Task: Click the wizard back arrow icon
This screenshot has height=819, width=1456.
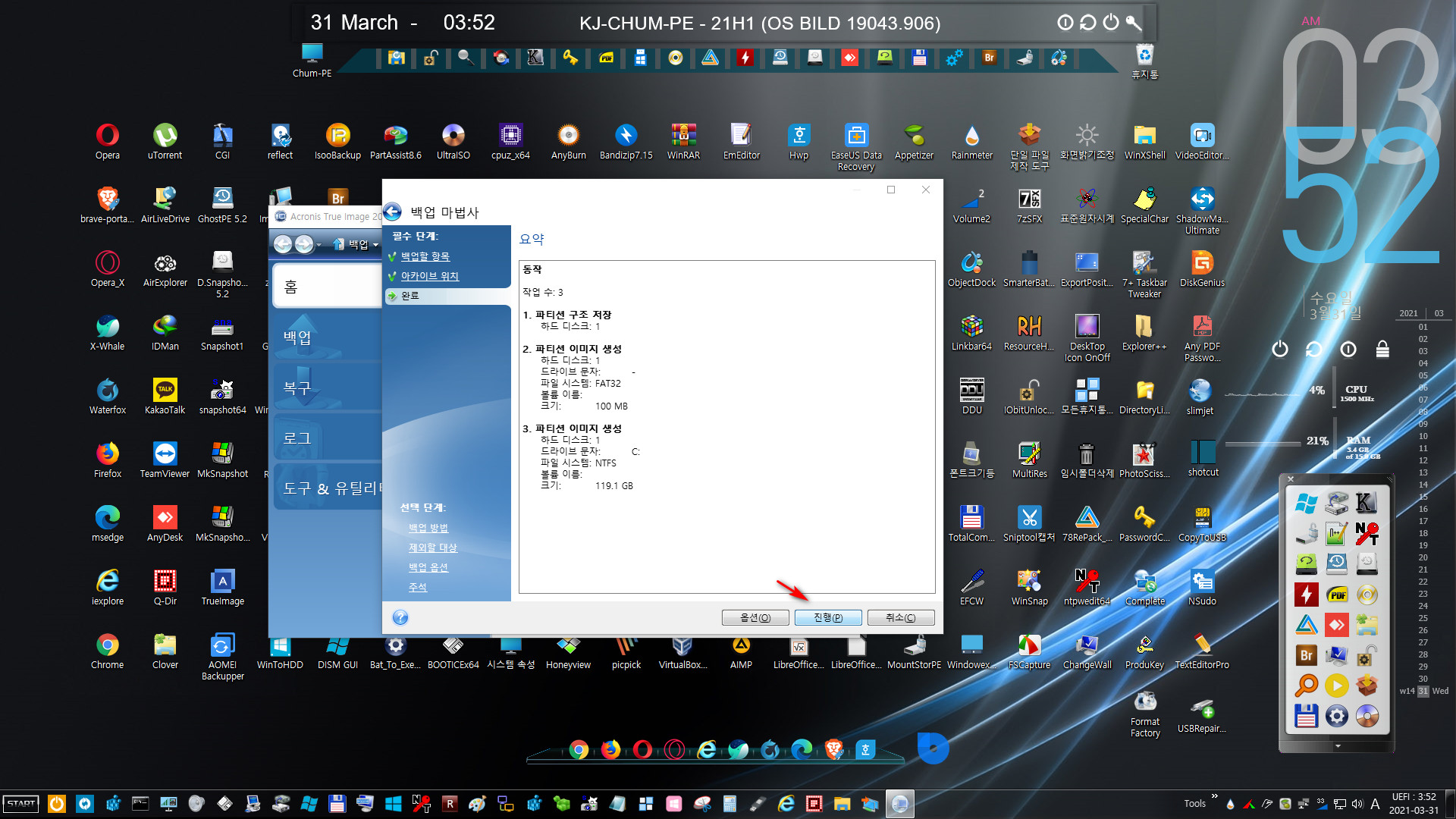Action: (392, 212)
